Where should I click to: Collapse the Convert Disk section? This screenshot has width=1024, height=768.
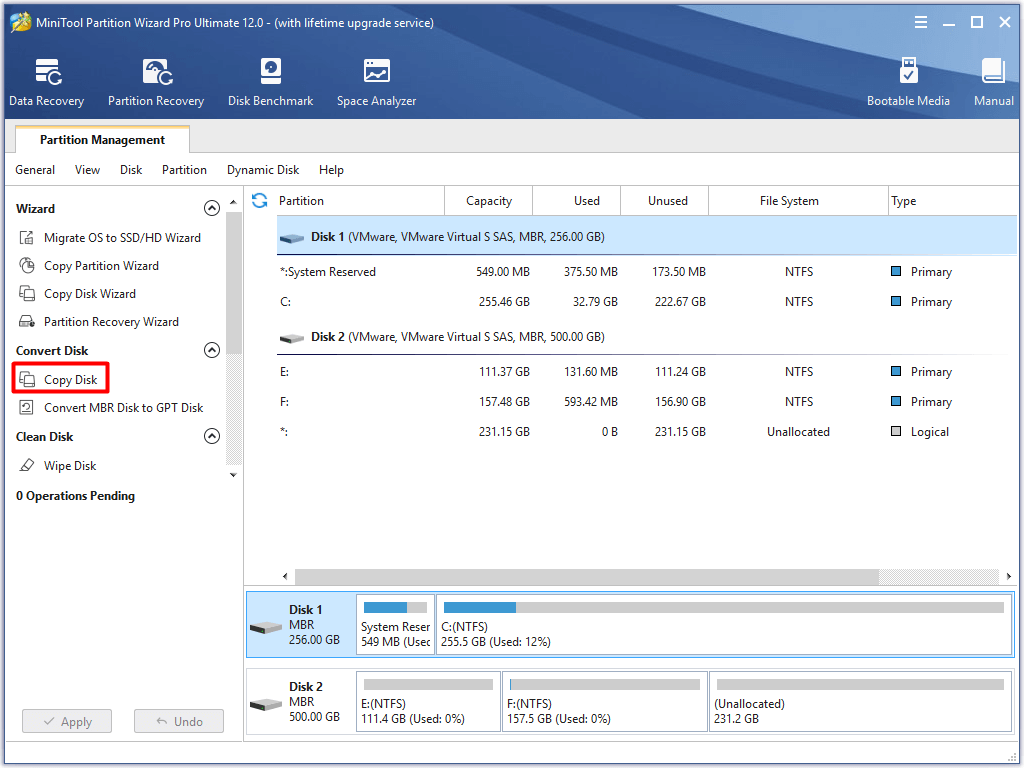212,350
